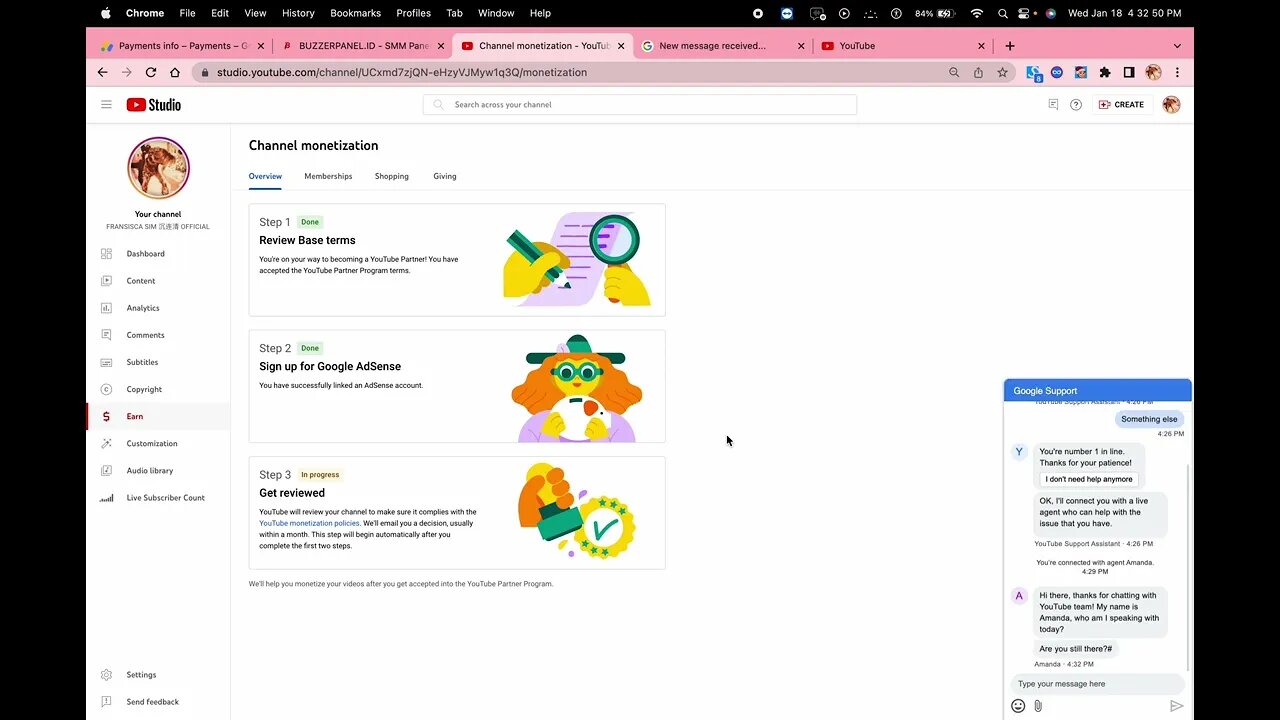The width and height of the screenshot is (1280, 720).
Task: Click the zoom magnifier in address bar
Action: click(x=954, y=72)
